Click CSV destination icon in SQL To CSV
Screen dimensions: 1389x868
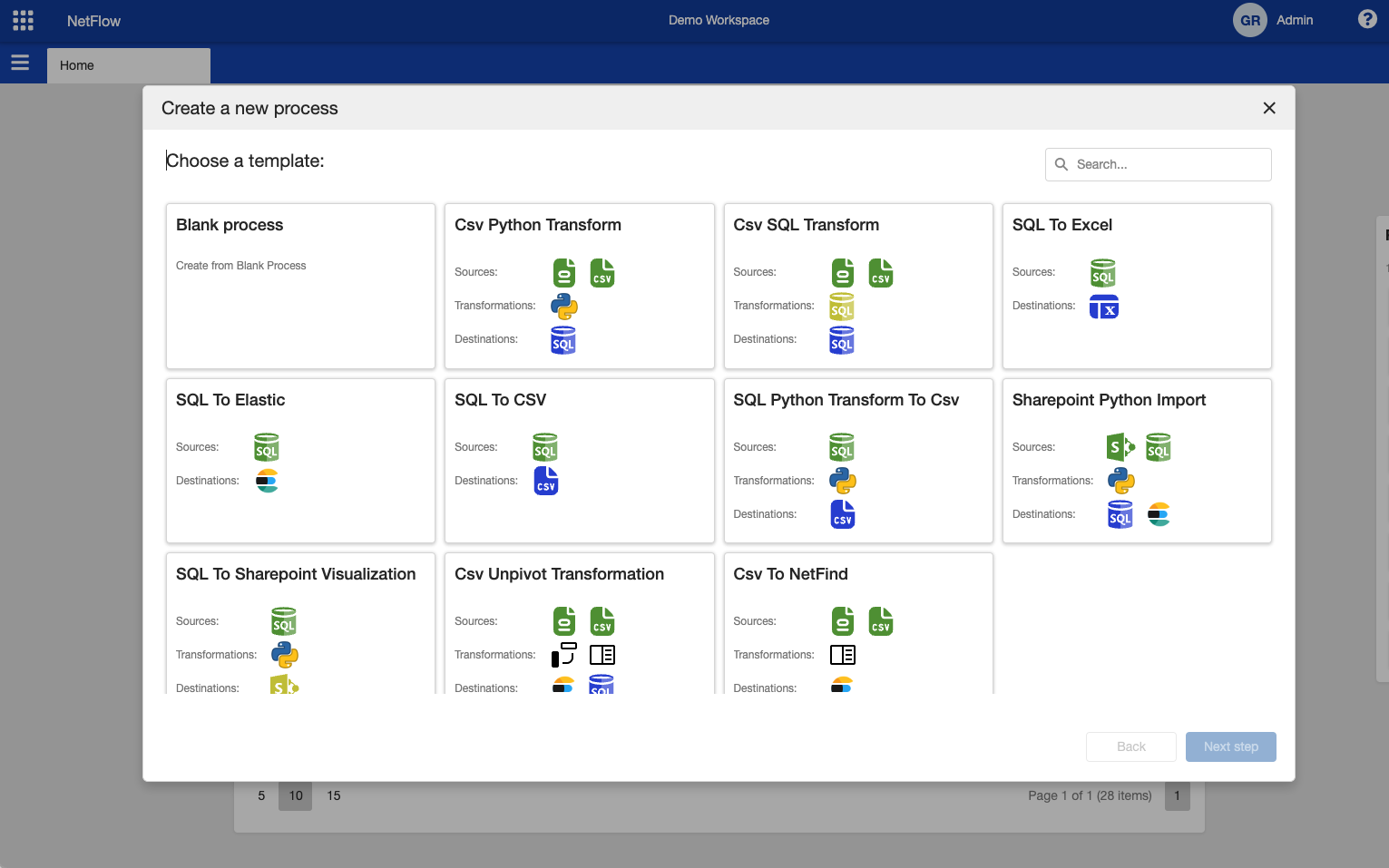point(545,481)
